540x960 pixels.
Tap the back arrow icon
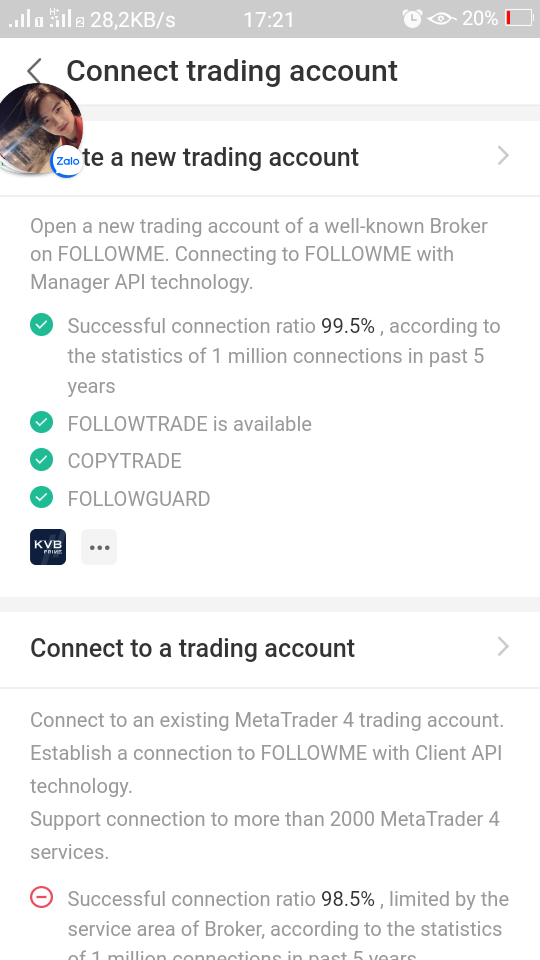tap(35, 70)
